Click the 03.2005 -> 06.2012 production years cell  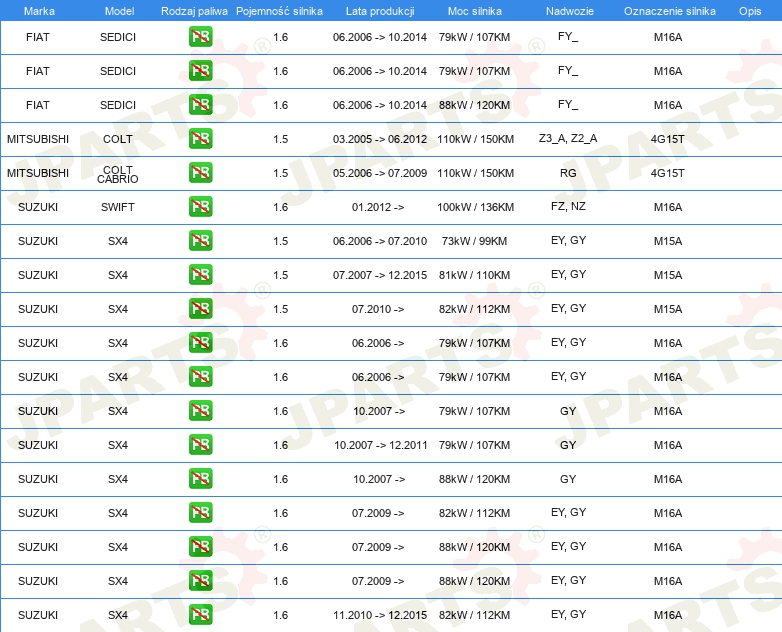coord(380,139)
